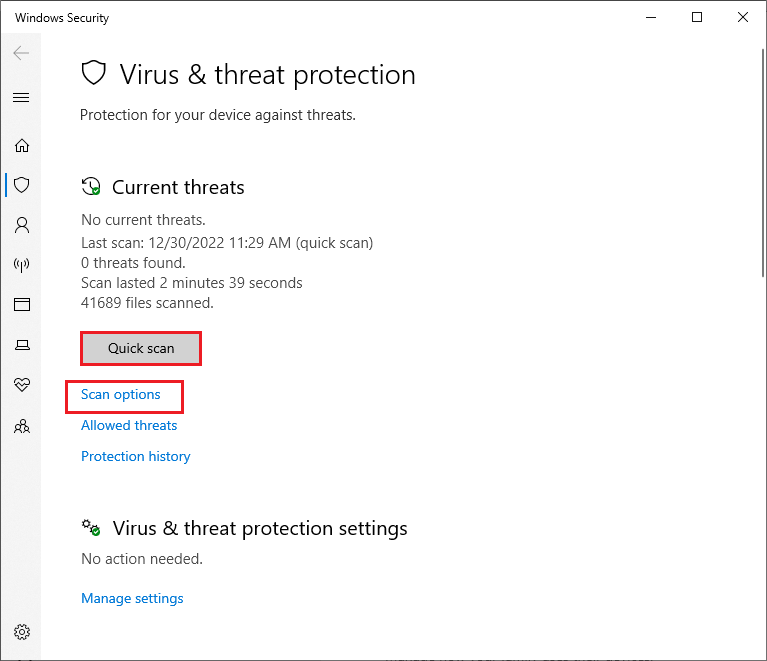The image size is (767, 661).
Task: Open Scan options link
Action: click(120, 394)
